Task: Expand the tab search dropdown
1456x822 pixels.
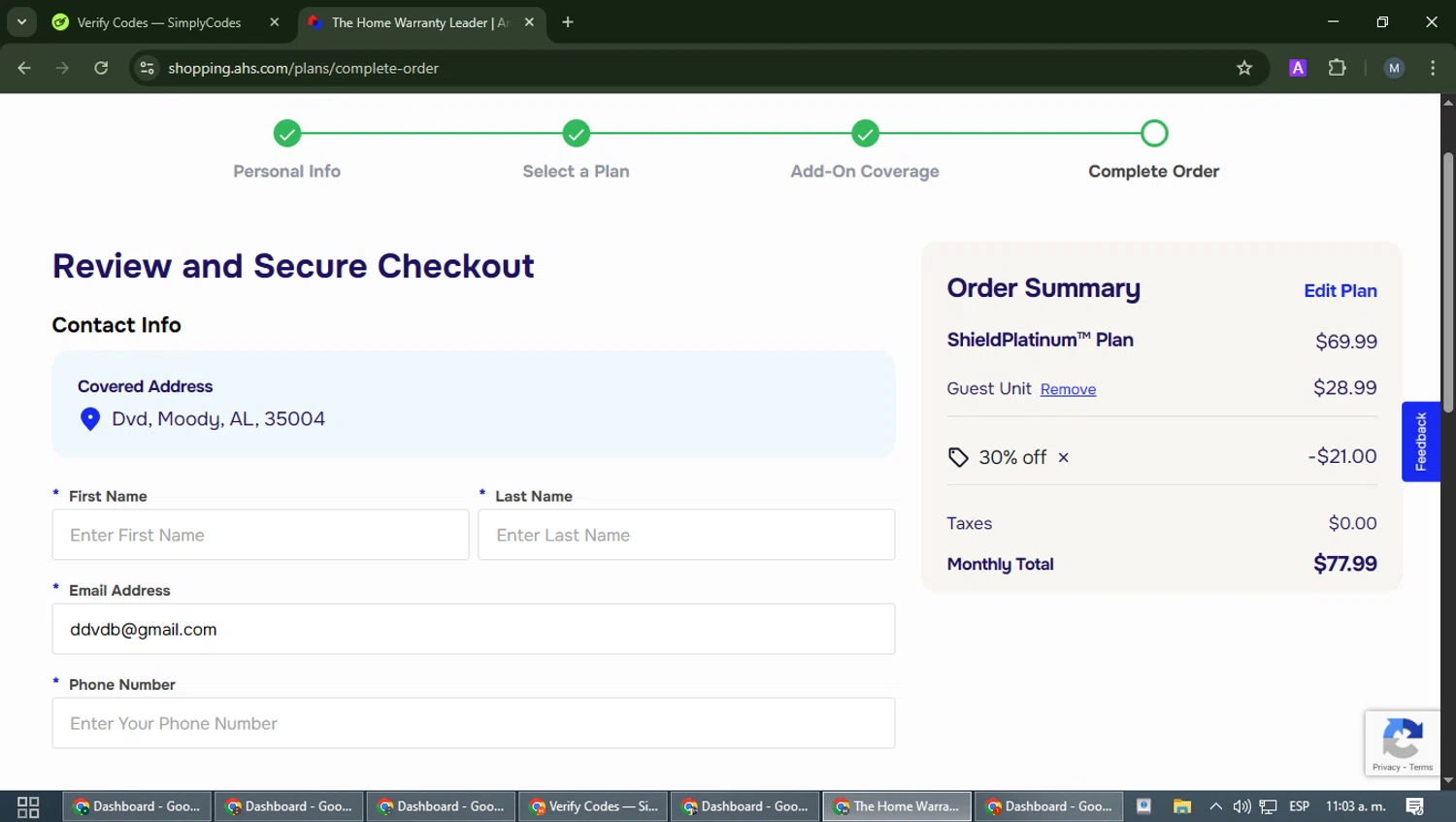Action: [21, 21]
